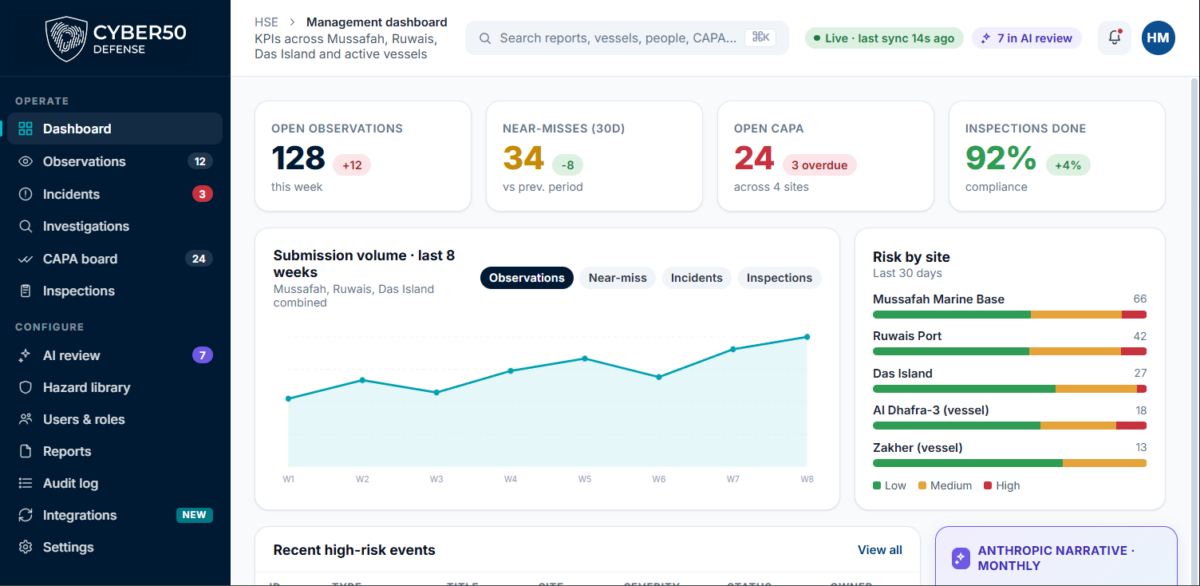This screenshot has width=1200, height=586.
Task: Click the View all link
Action: [x=880, y=550]
